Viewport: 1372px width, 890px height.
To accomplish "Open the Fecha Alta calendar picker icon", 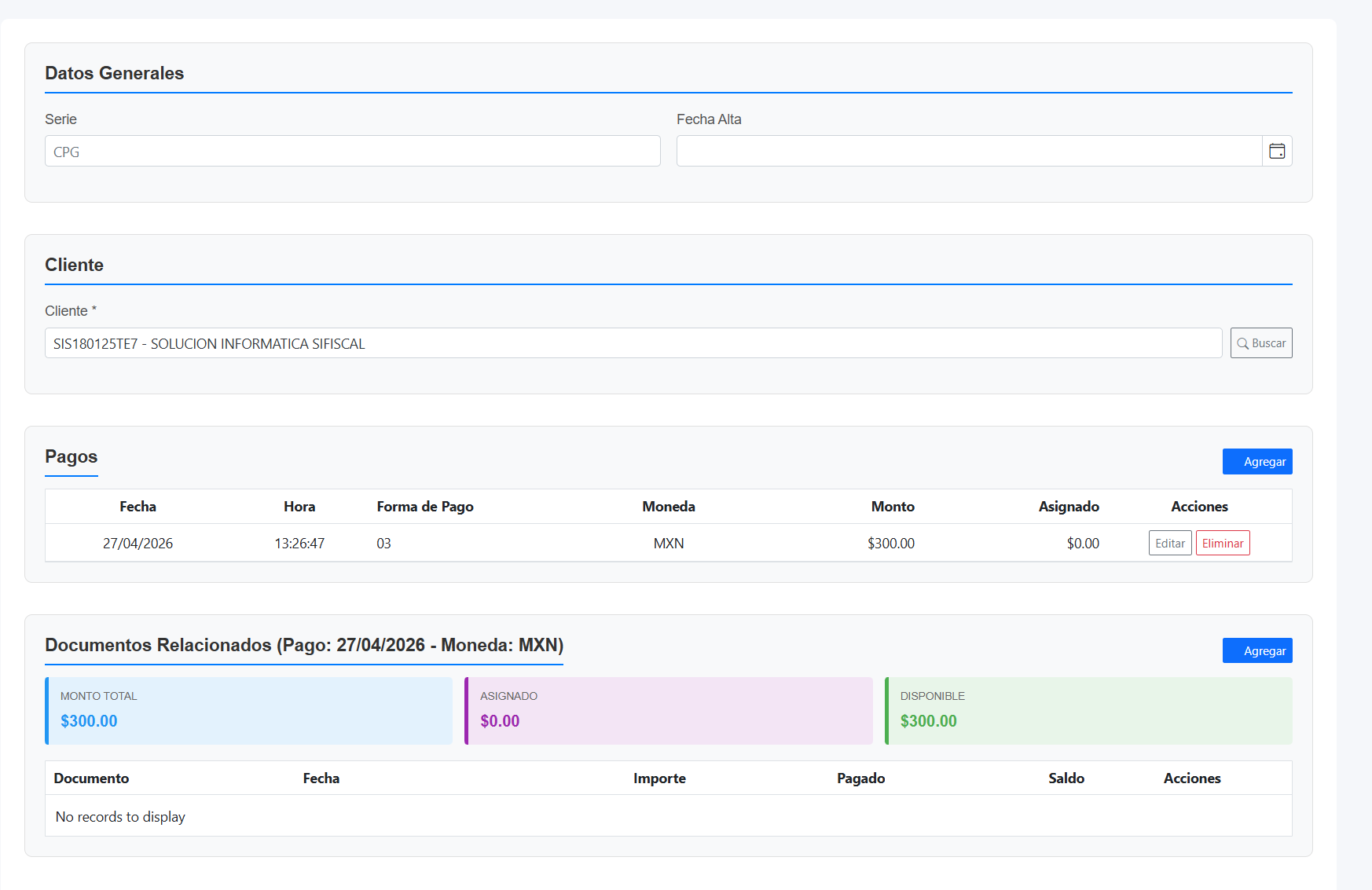I will (x=1277, y=151).
